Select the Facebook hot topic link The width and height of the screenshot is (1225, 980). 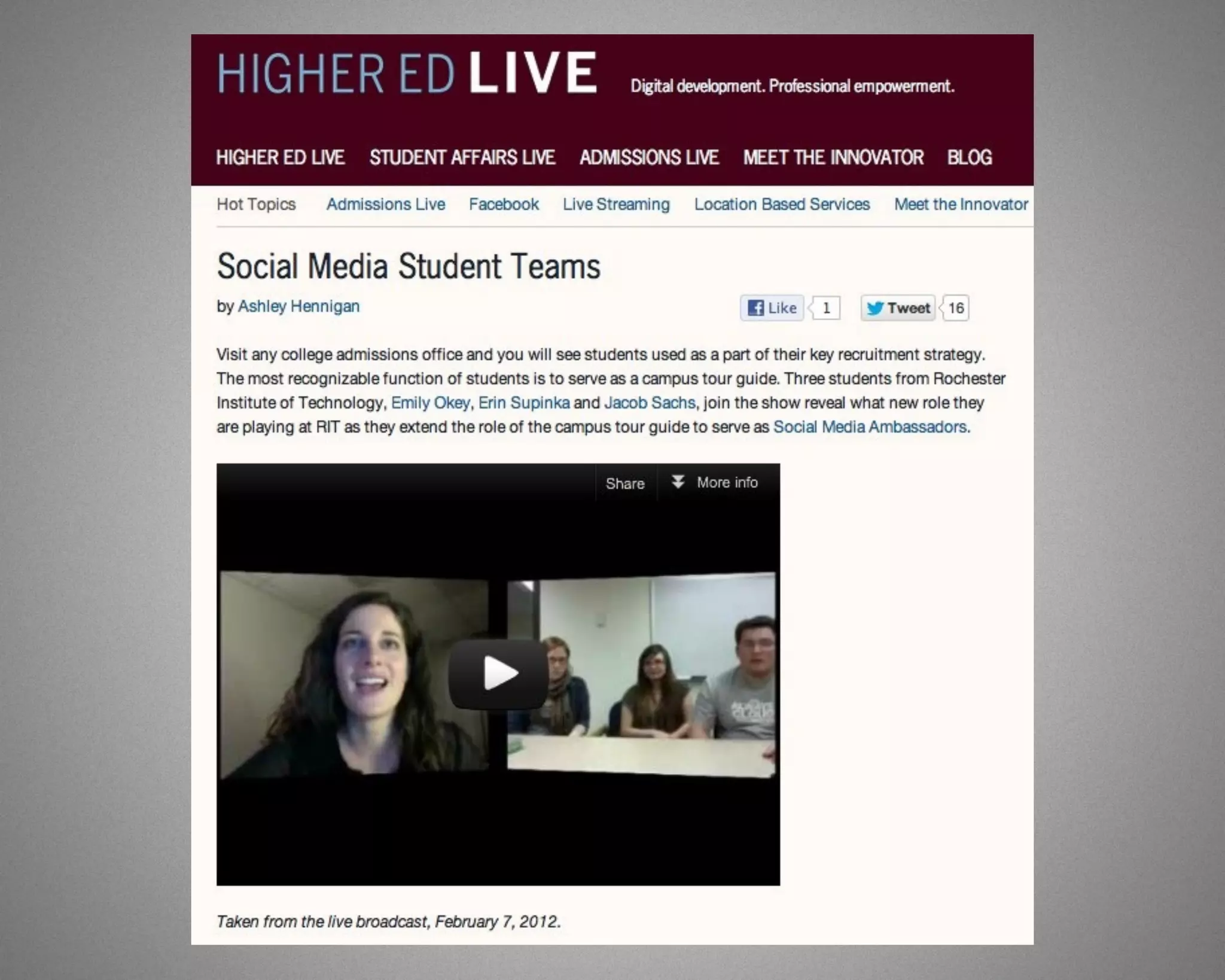pyautogui.click(x=504, y=204)
